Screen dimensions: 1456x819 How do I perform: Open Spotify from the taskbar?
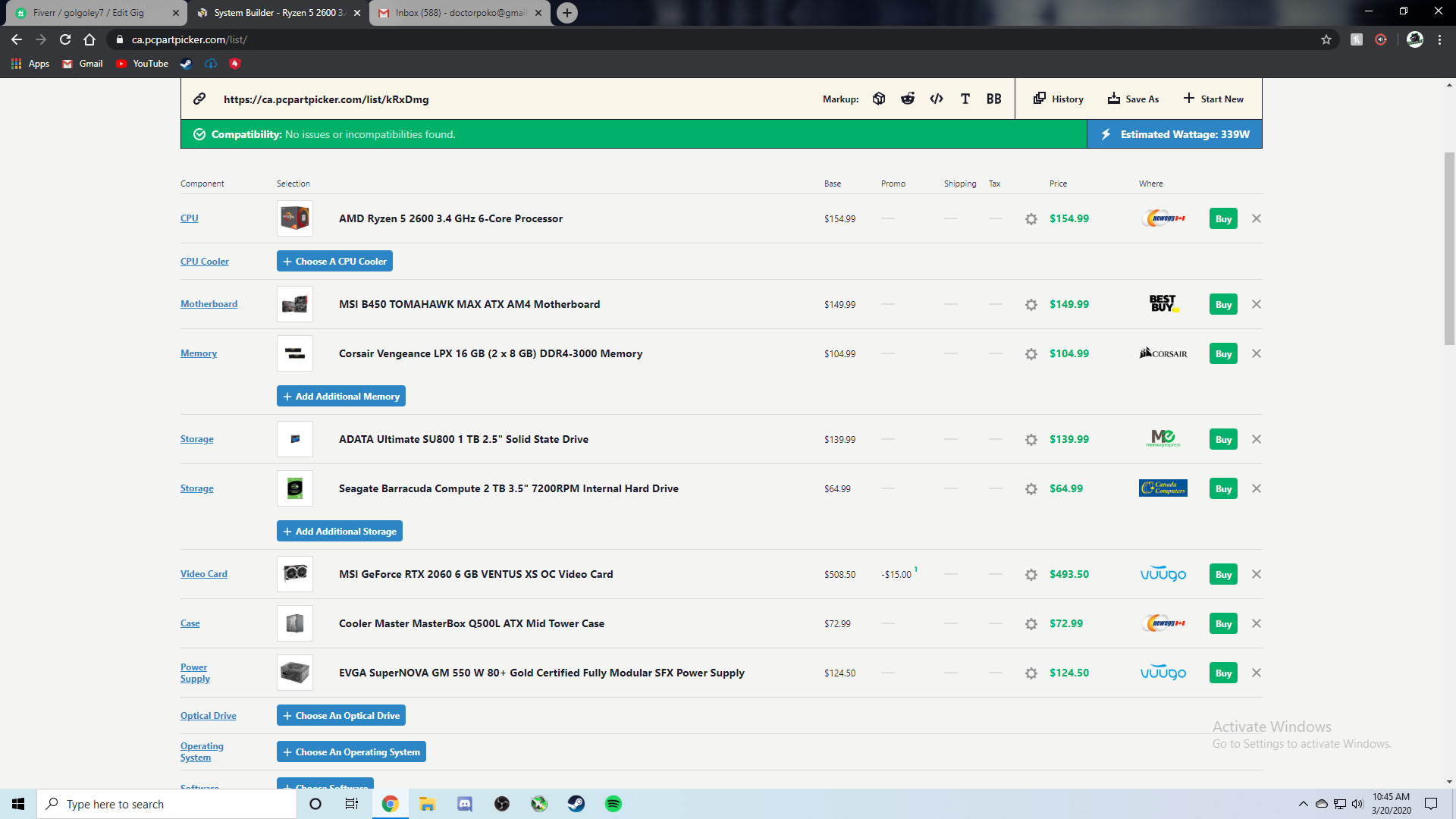613,804
